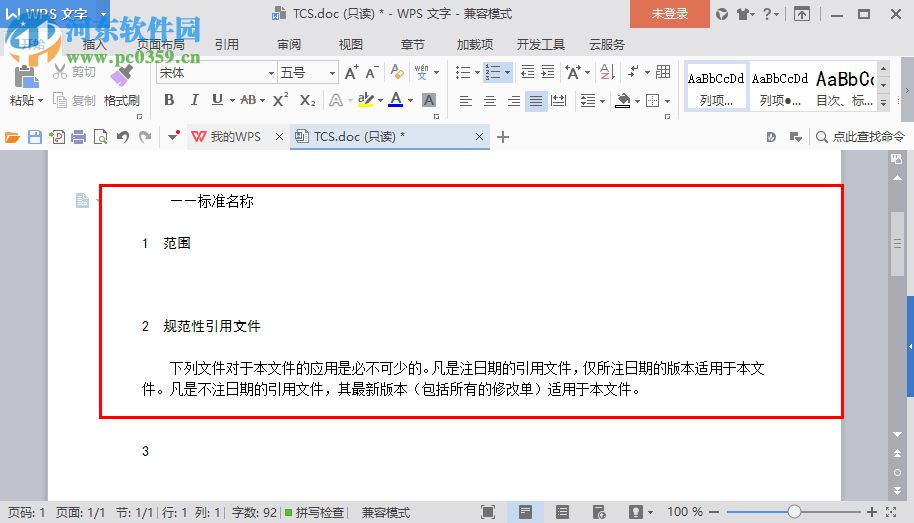Screen dimensions: 914x523
Task: Print document with printer icon
Action: point(79,137)
